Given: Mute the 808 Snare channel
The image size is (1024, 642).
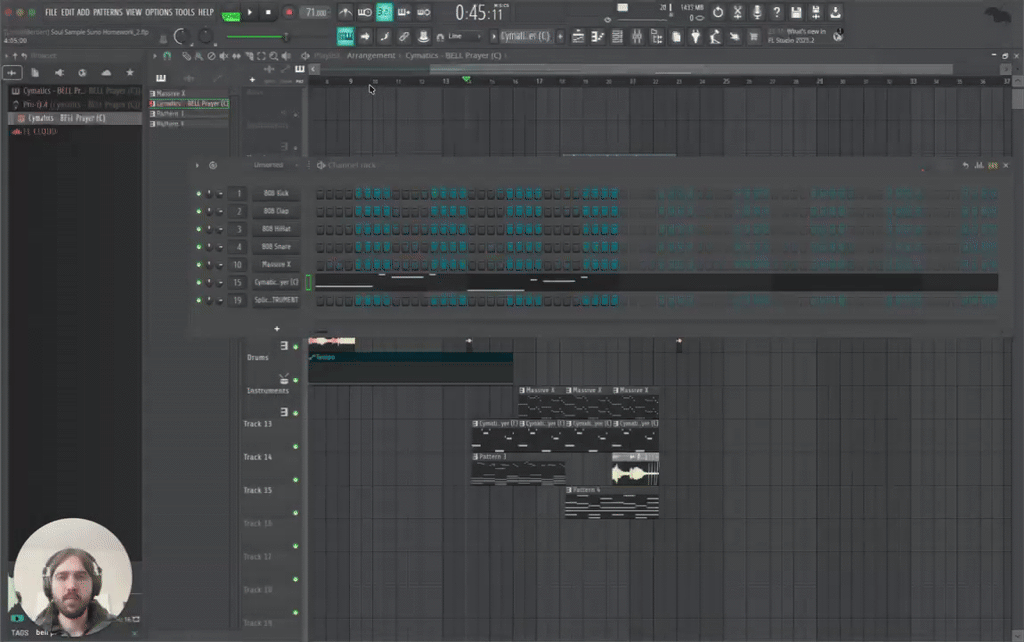Looking at the screenshot, I should click(199, 247).
